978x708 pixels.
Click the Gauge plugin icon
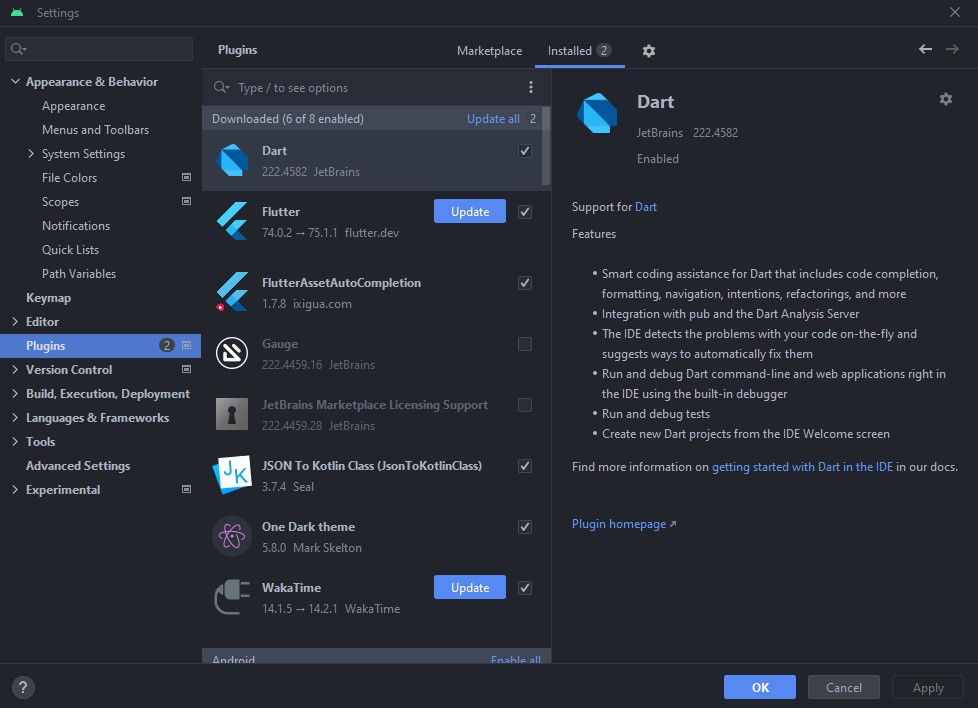click(232, 353)
